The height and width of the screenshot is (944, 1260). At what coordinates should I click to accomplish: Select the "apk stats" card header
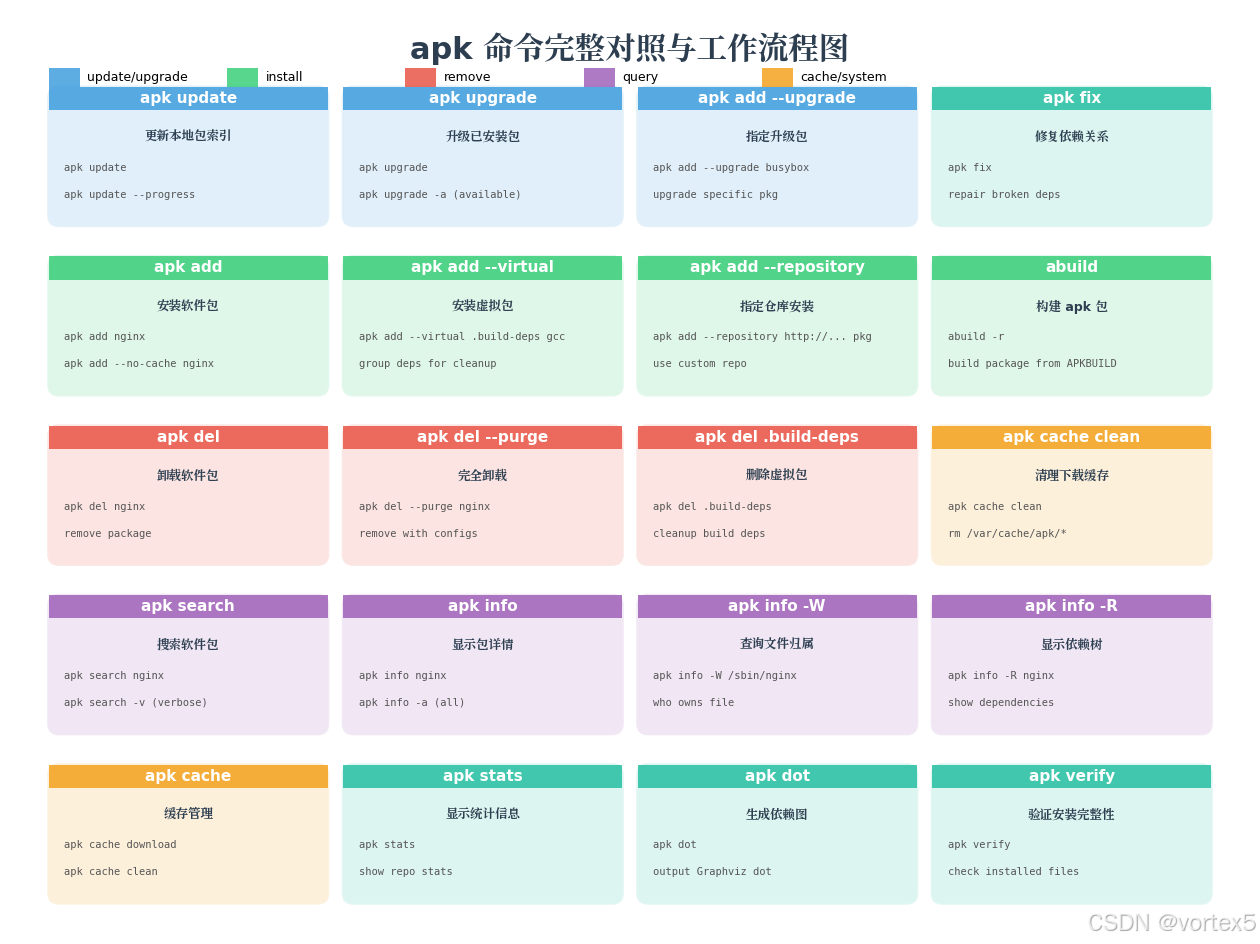(483, 776)
